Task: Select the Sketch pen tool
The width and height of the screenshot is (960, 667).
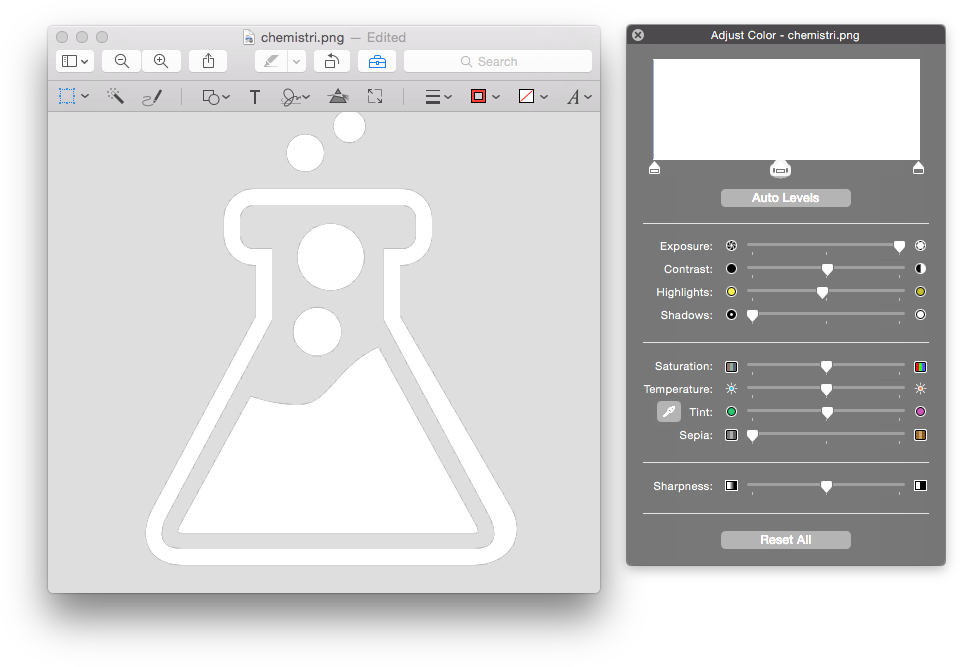Action: click(152, 97)
